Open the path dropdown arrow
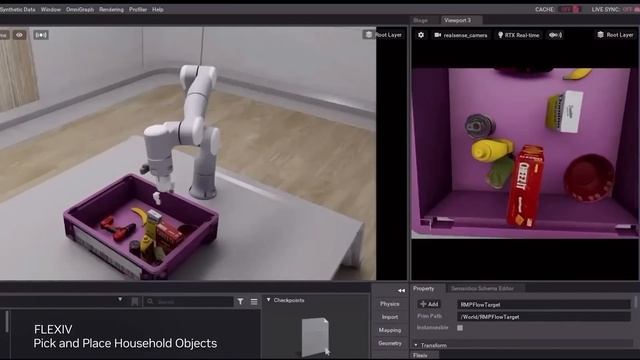640x360 pixels. (120, 300)
